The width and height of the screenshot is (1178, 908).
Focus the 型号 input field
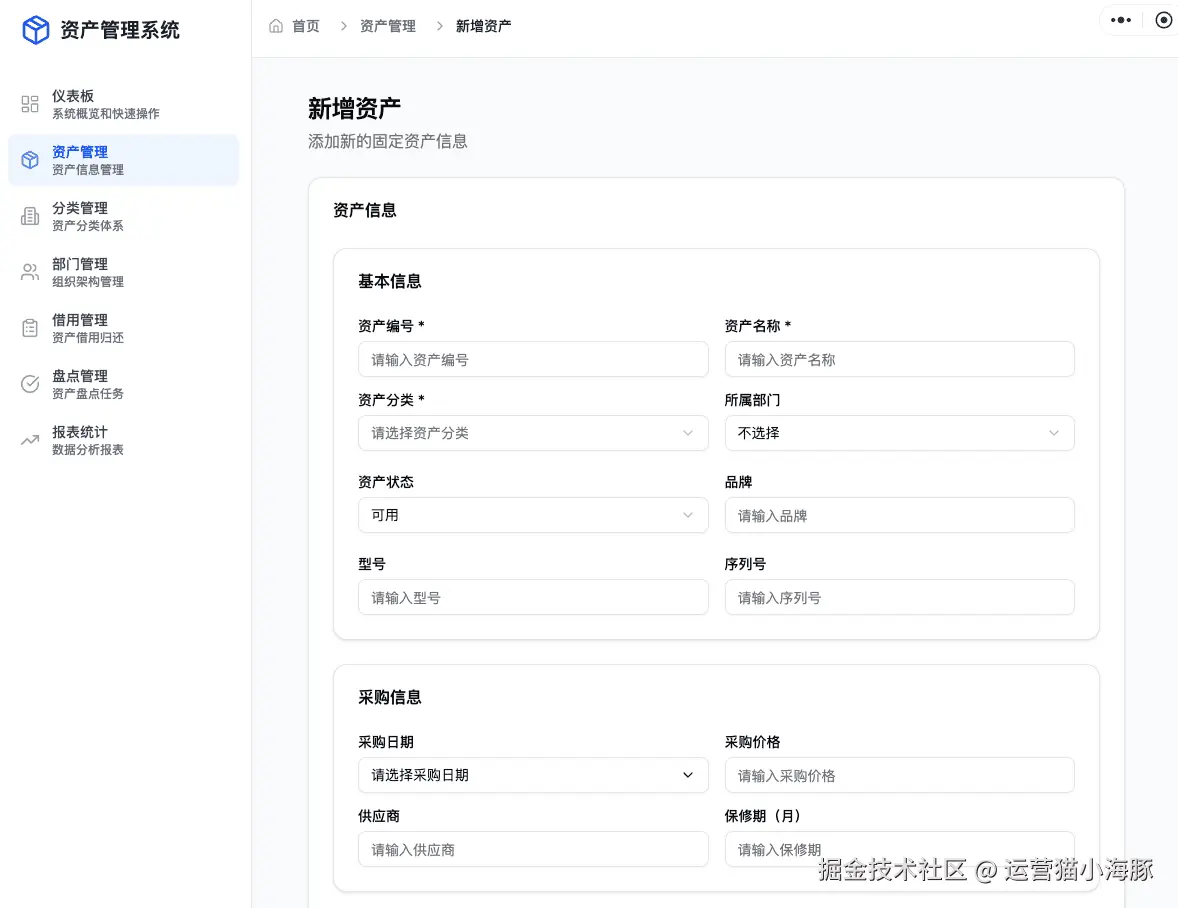533,598
